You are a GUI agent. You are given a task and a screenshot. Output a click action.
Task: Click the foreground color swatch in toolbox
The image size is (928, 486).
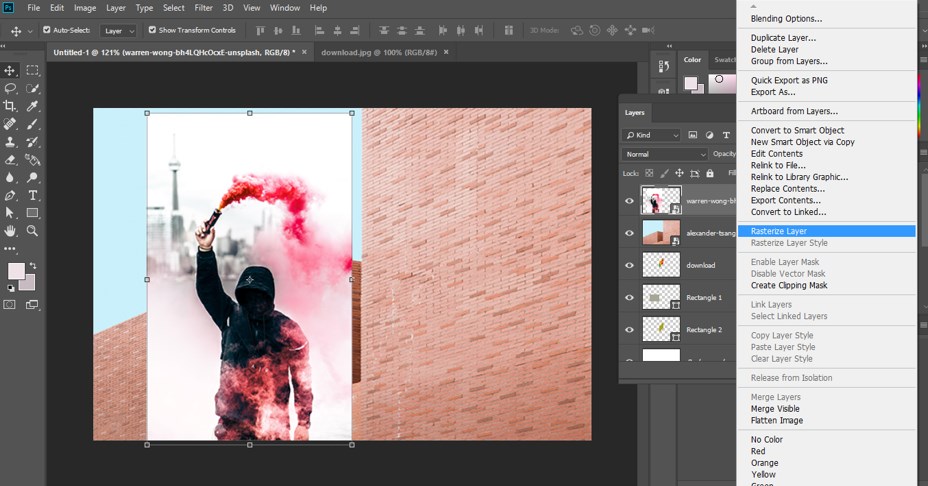(15, 271)
